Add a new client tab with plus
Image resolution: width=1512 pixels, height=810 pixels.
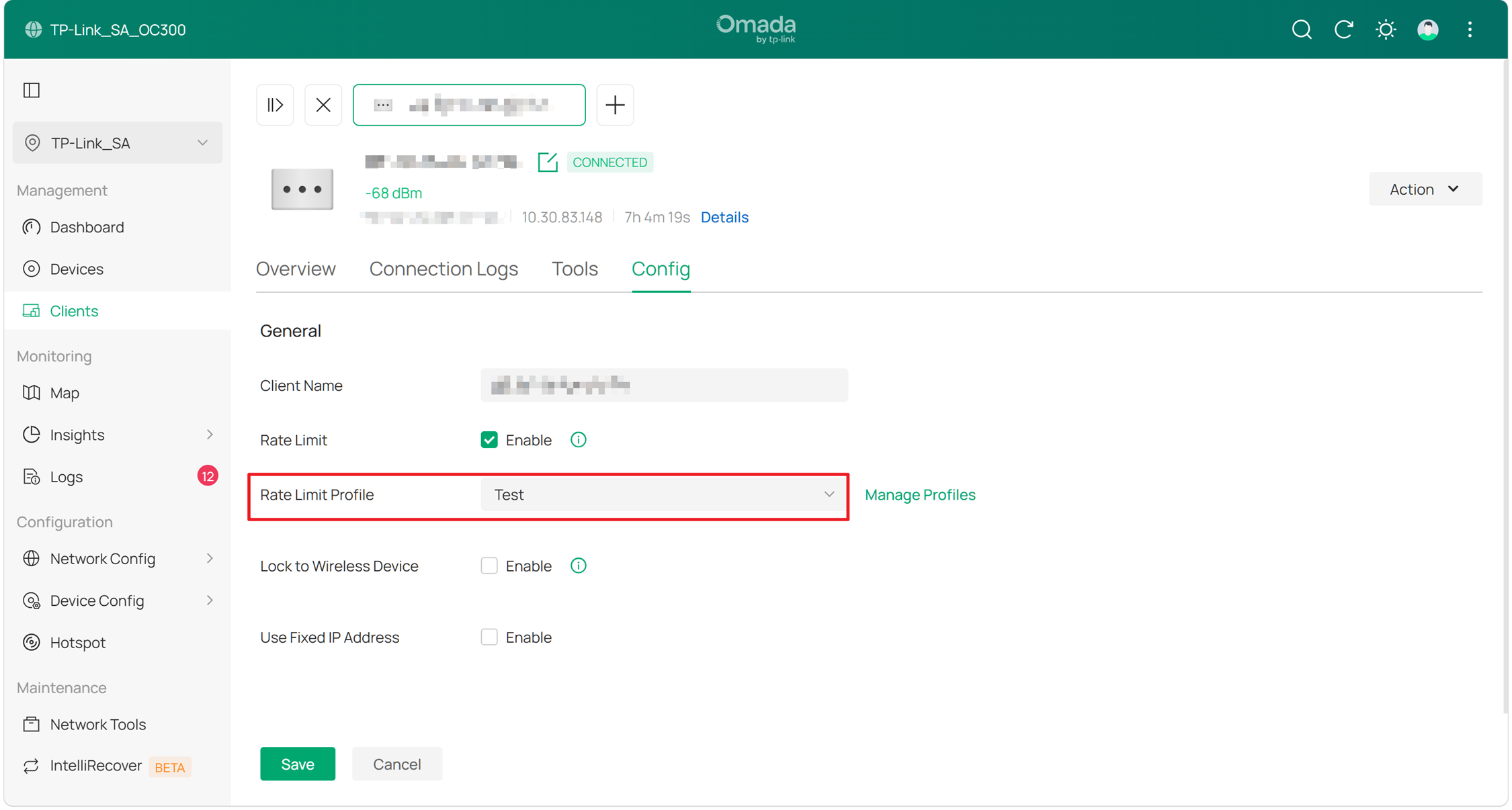(615, 105)
